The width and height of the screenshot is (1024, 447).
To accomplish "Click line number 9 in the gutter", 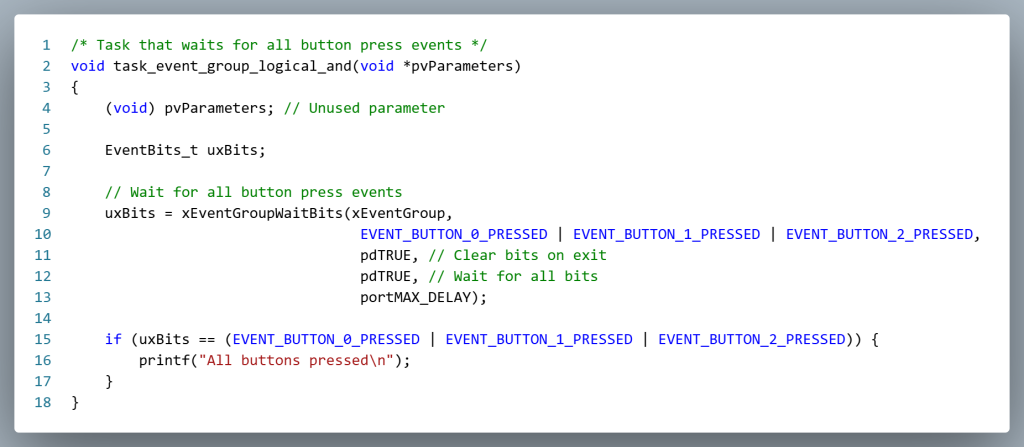I will (46, 213).
